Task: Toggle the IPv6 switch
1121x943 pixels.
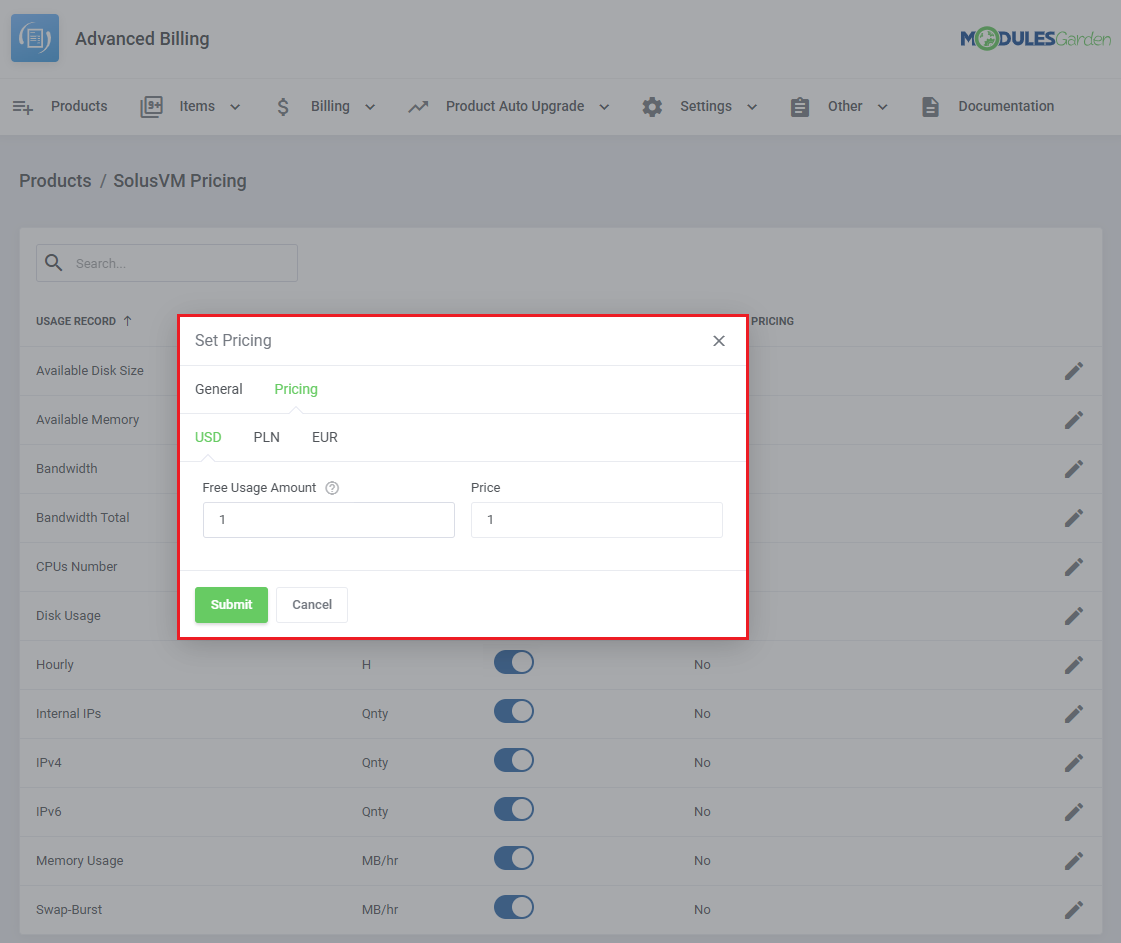Action: click(x=514, y=809)
